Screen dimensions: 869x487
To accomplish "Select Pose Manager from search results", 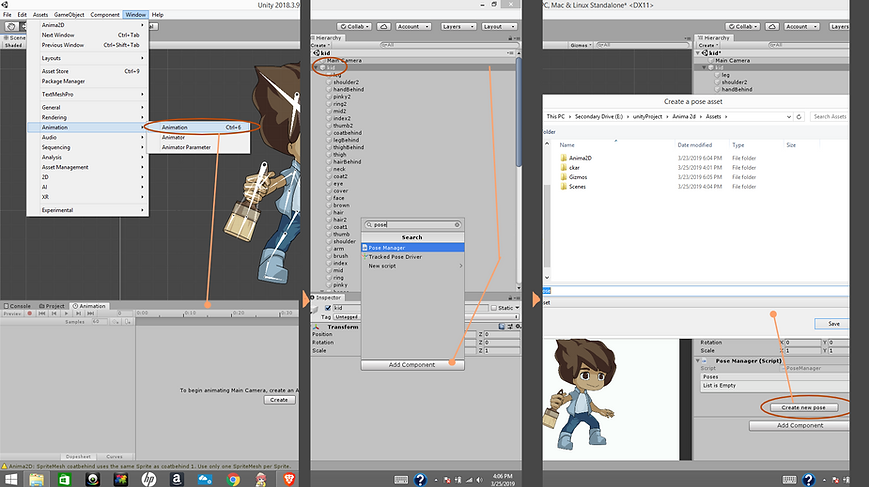I will 413,248.
